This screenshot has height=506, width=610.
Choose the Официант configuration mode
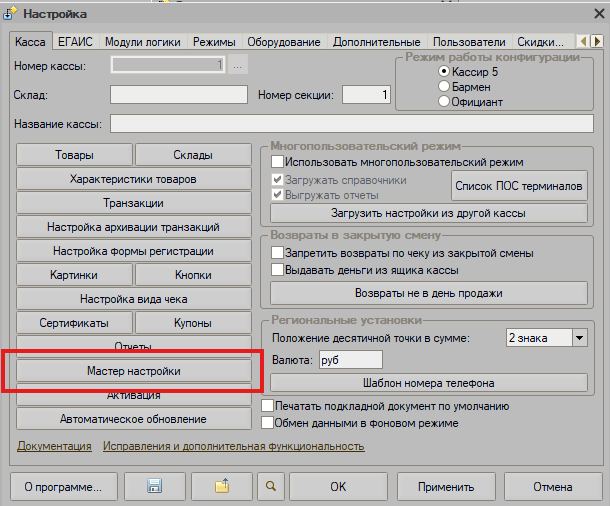445,102
